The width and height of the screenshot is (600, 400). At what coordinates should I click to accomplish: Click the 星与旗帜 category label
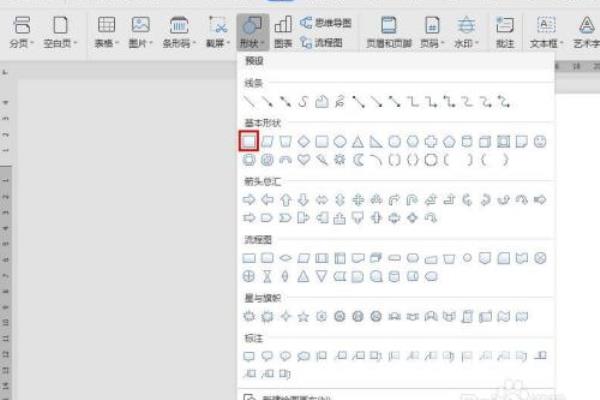(x=262, y=298)
